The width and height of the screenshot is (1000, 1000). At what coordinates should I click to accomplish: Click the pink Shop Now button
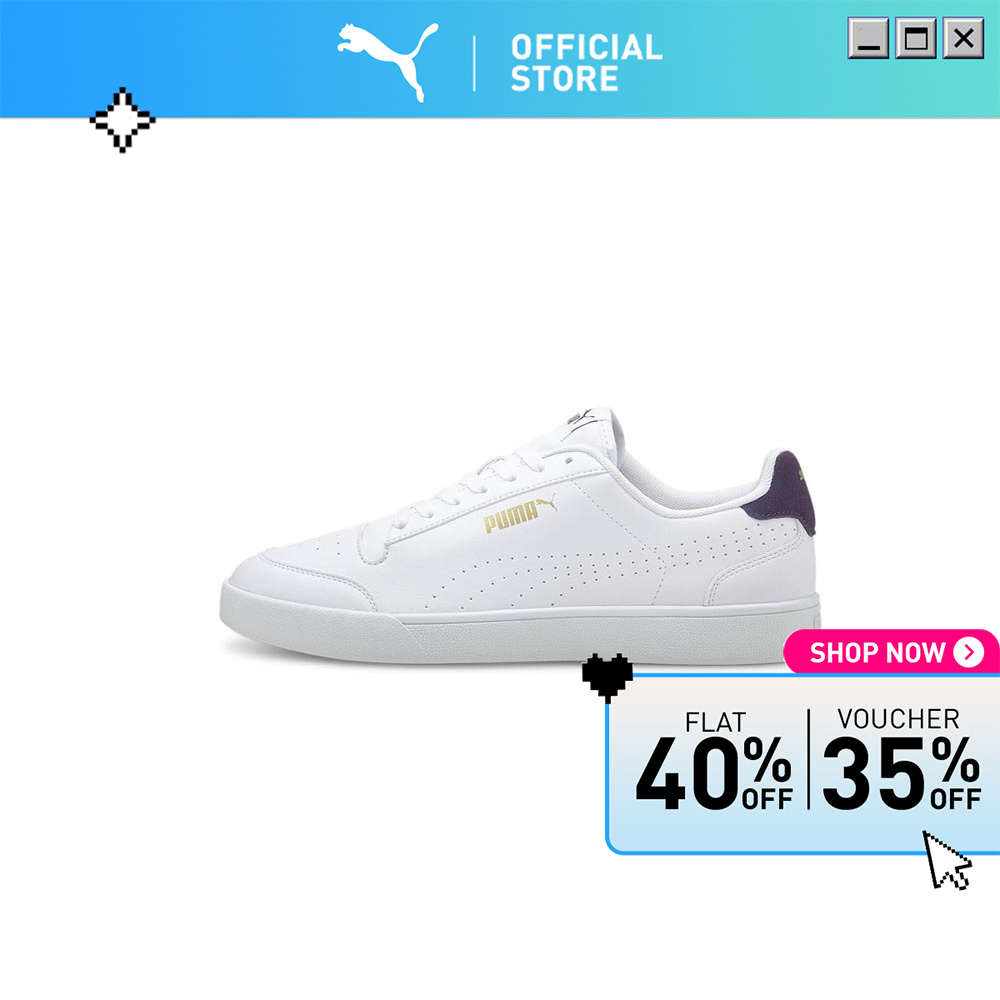point(891,652)
